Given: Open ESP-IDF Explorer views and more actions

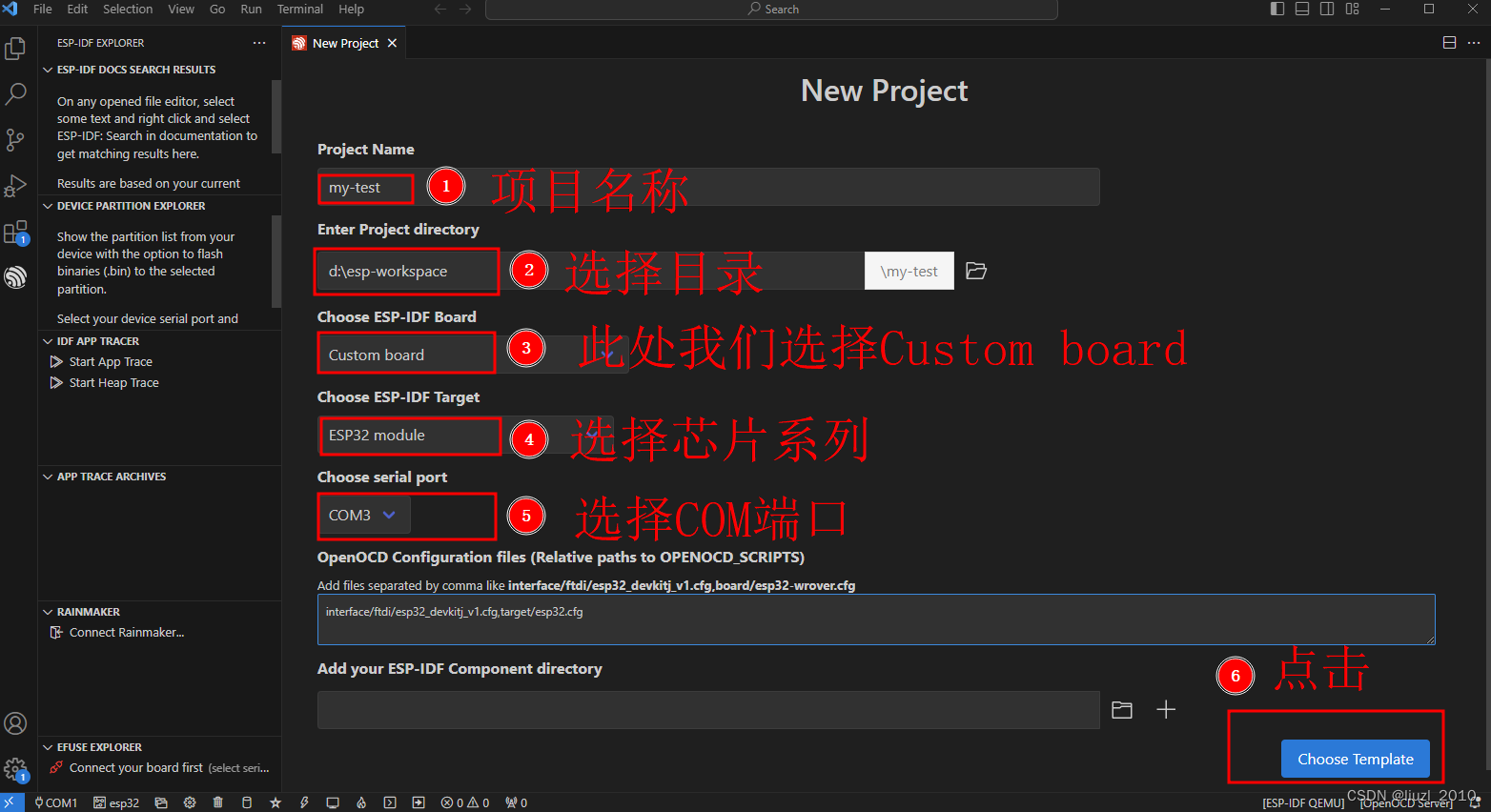Looking at the screenshot, I should point(259,43).
